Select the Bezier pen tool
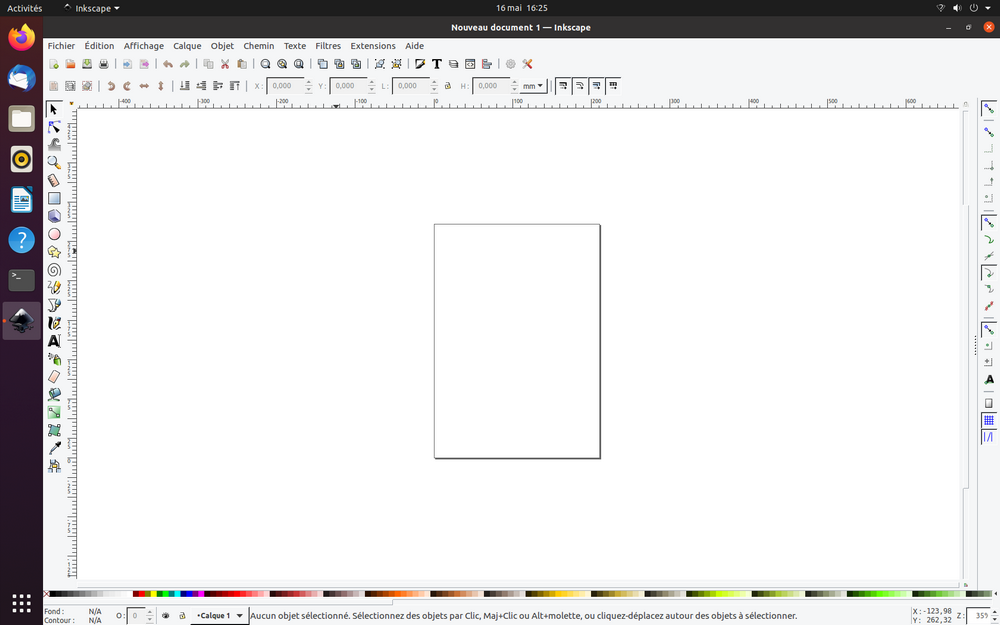The image size is (1000, 625). coord(54,305)
